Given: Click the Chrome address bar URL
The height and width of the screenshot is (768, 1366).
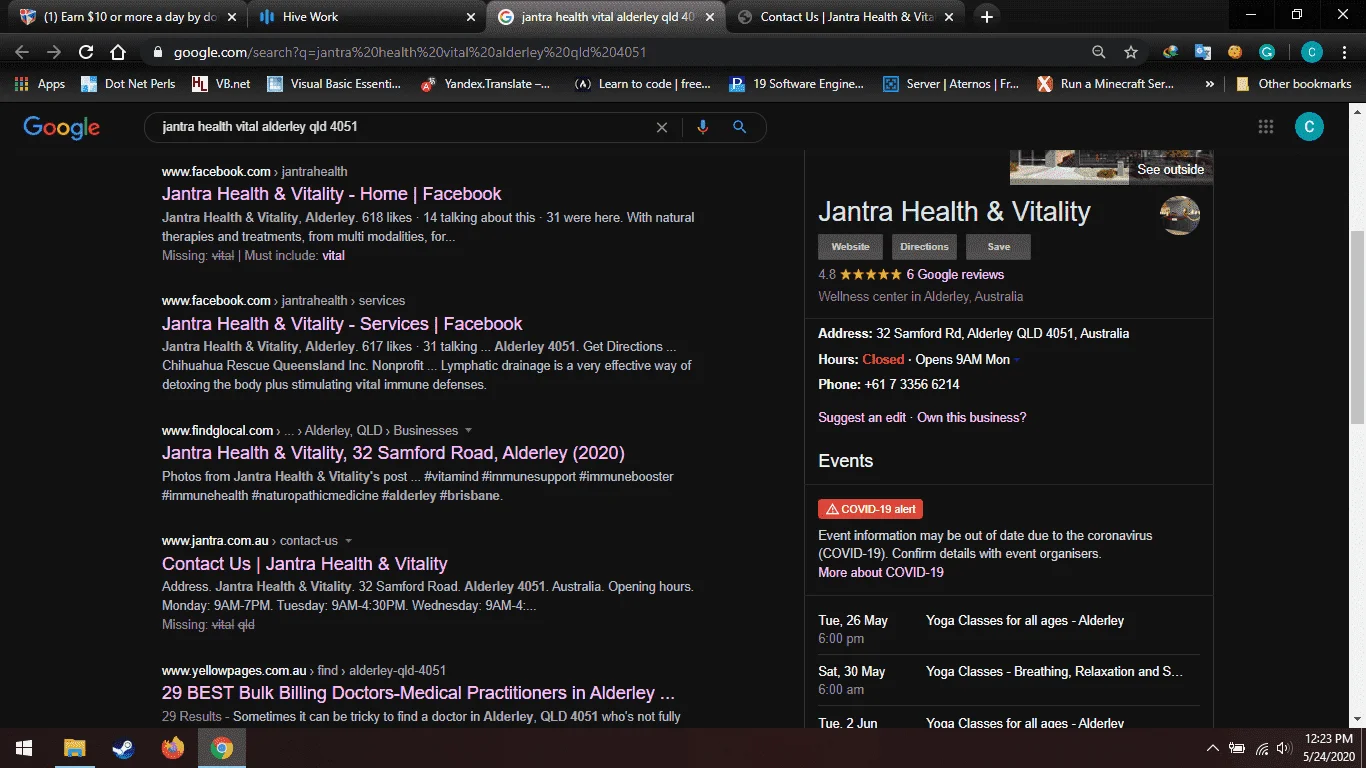Looking at the screenshot, I should click(410, 52).
